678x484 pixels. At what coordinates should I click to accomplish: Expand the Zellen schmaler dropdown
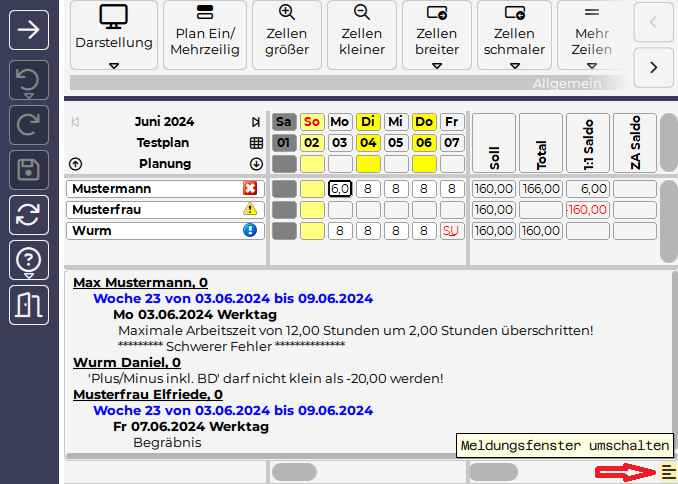[514, 66]
